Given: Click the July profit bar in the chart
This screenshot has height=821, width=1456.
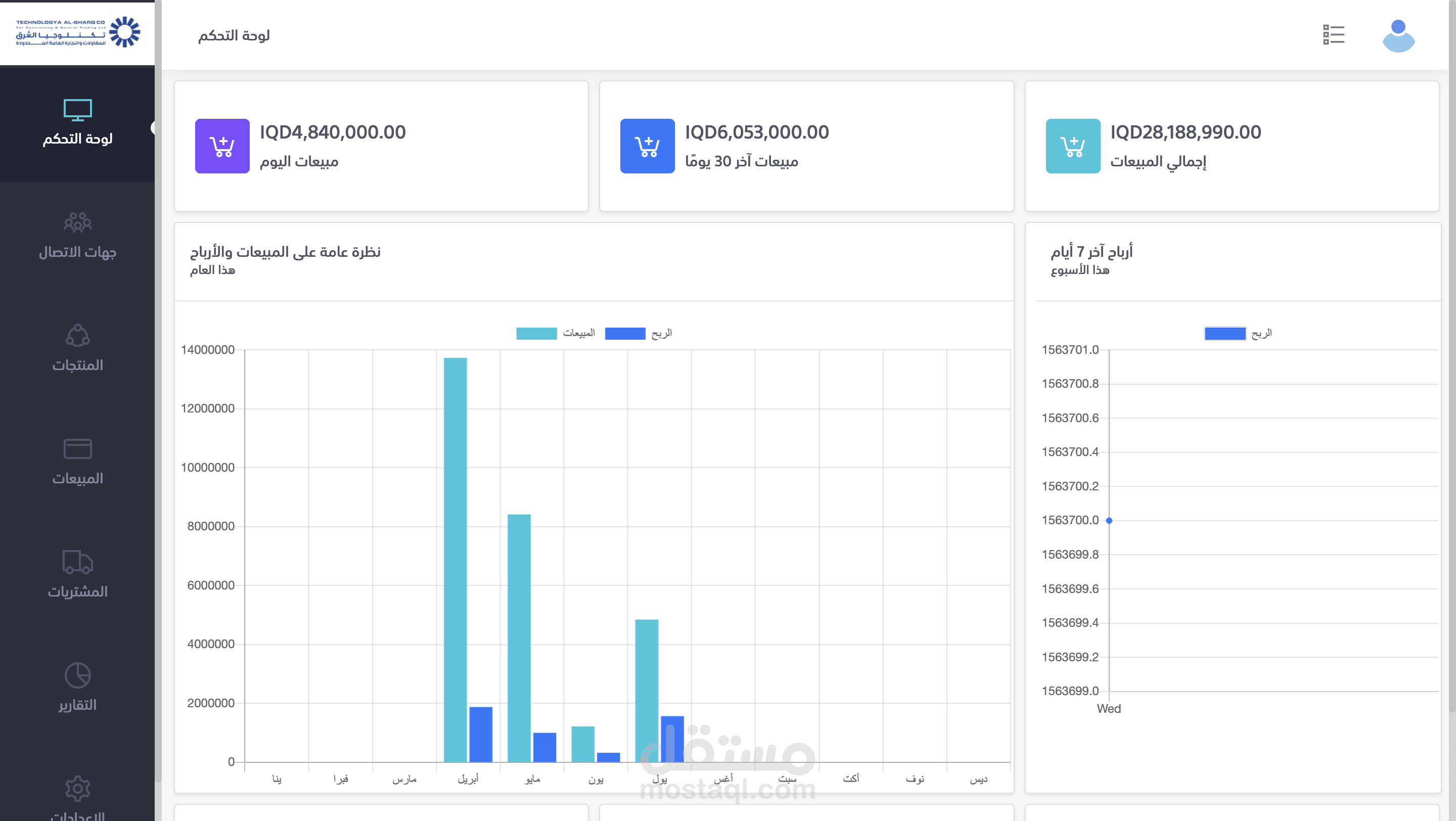Looking at the screenshot, I should (x=672, y=739).
